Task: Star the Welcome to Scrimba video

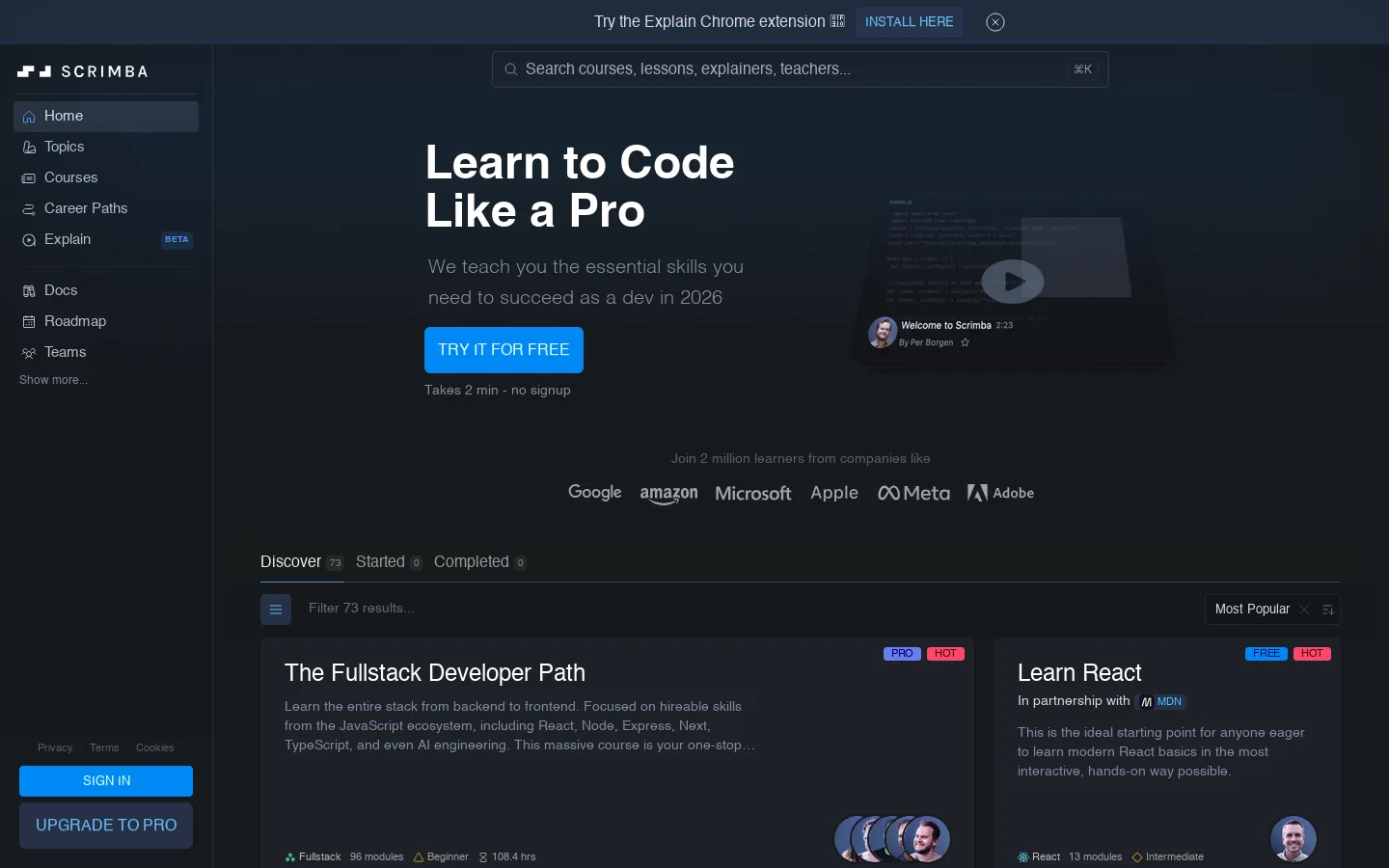Action: pyautogui.click(x=965, y=342)
